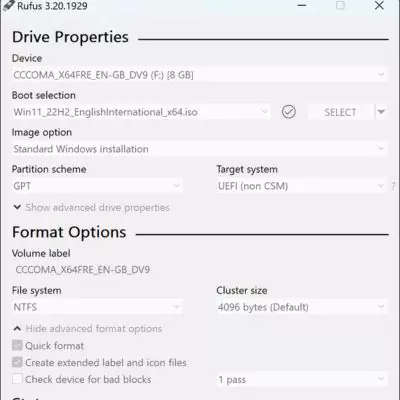Click the Format Options heading
This screenshot has width=400, height=400.
[x=69, y=232]
